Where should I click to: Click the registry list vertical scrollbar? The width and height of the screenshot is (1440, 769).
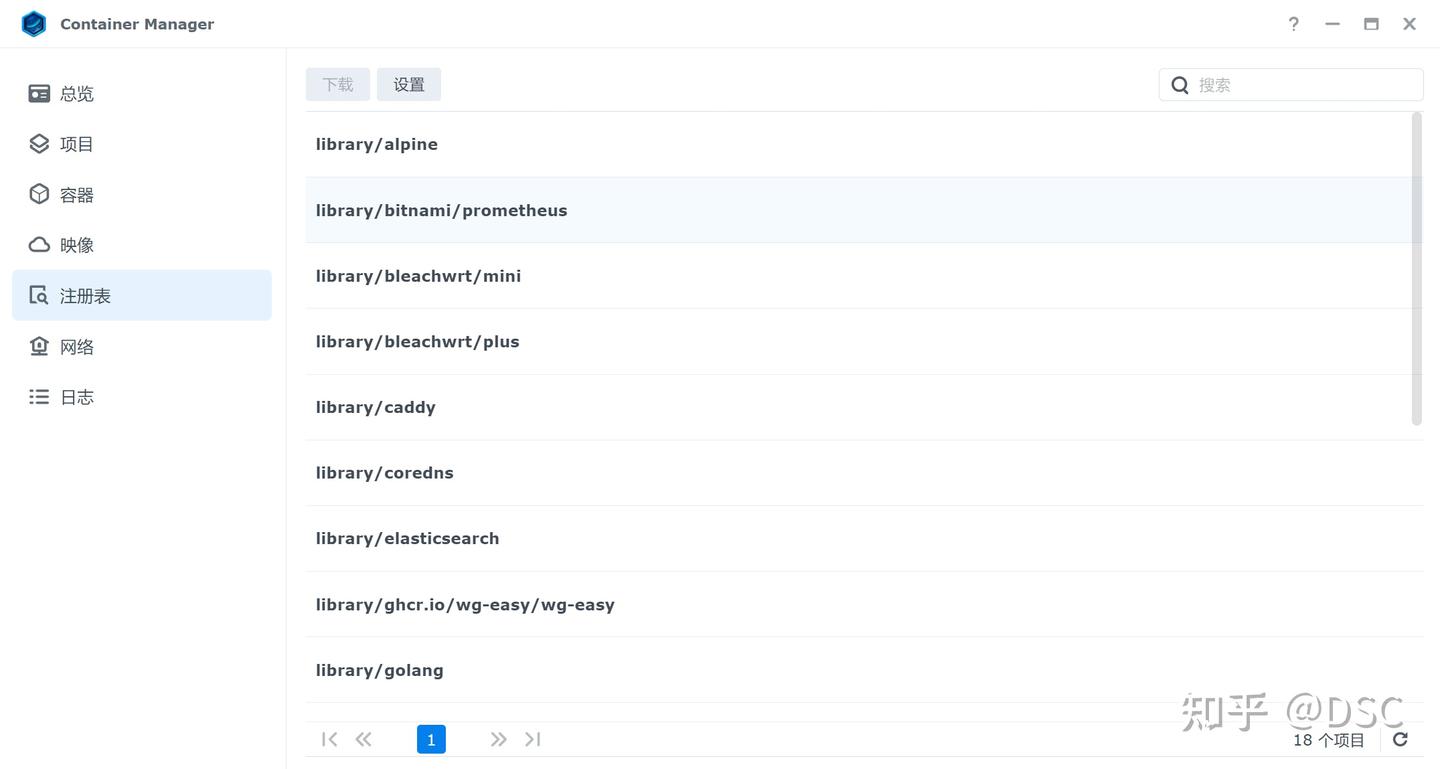[1417, 268]
